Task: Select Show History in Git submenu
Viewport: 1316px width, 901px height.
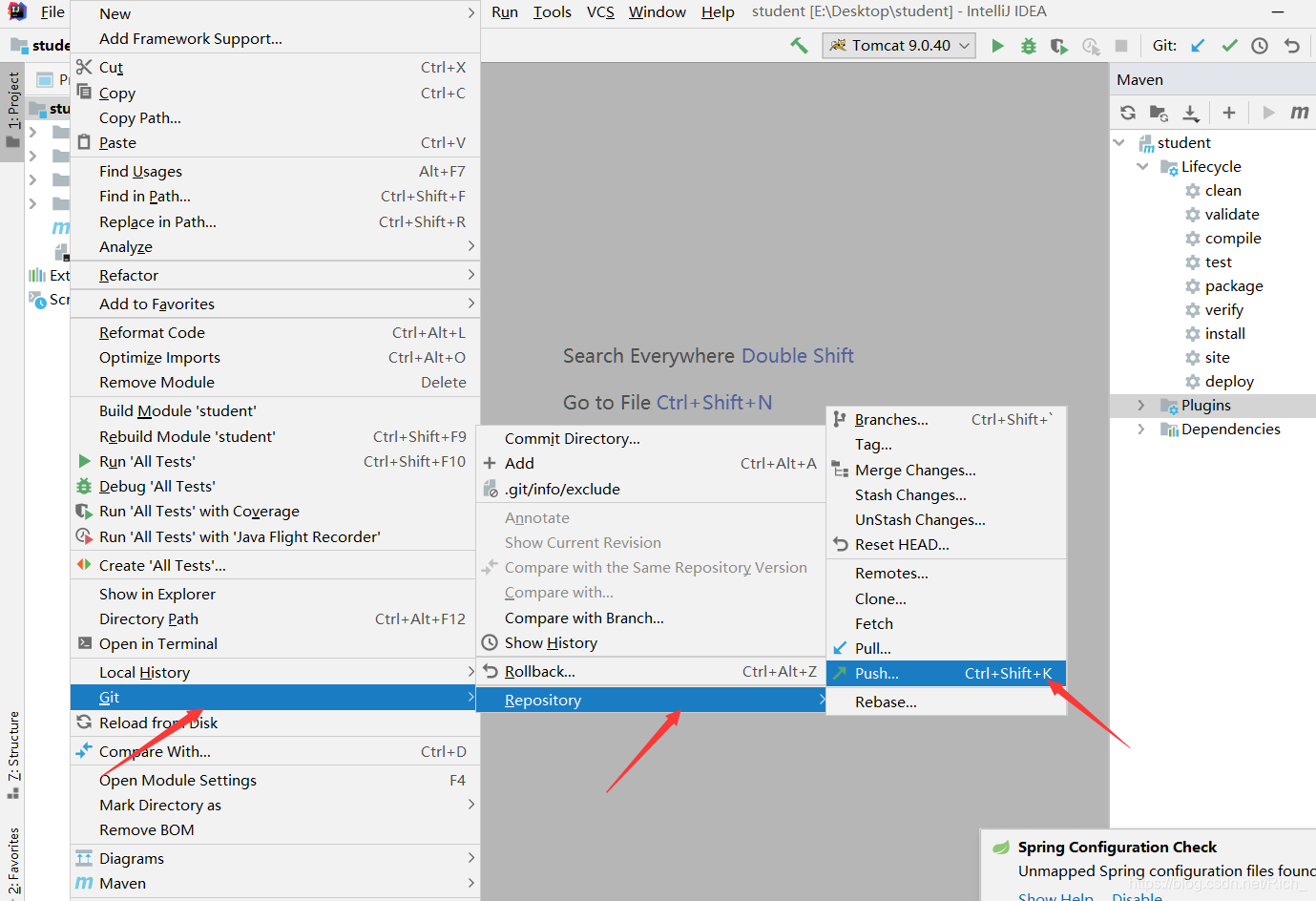Action: pyautogui.click(x=651, y=642)
